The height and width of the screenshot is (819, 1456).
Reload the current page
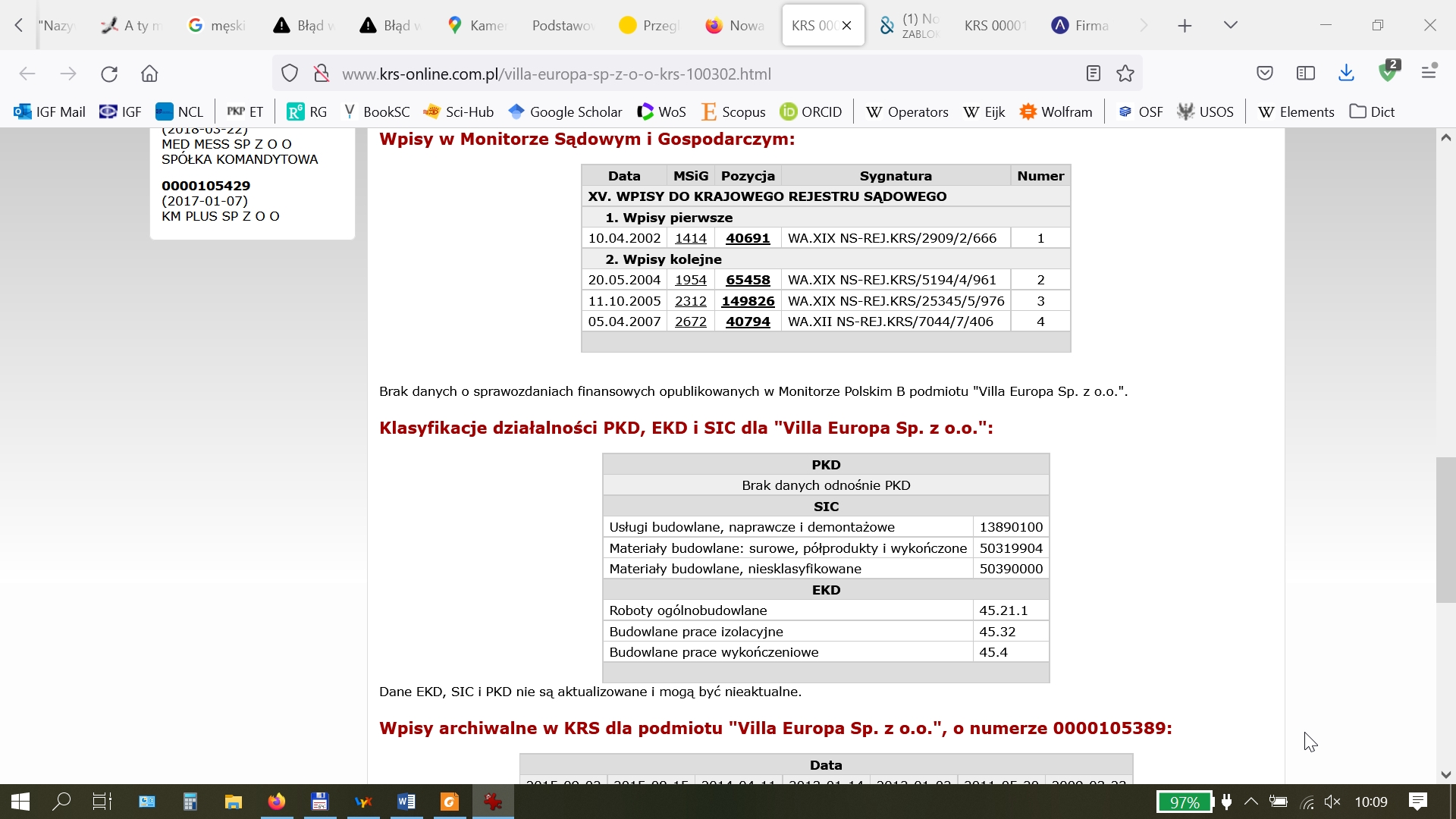(x=109, y=74)
